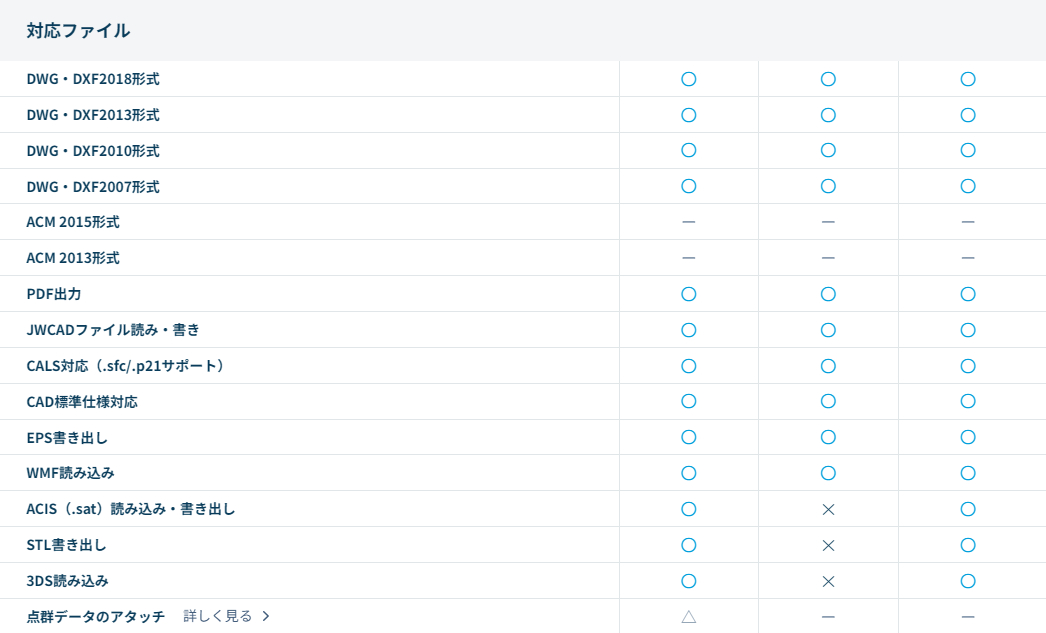Click the 対応ファイル section header
Image resolution: width=1046 pixels, height=633 pixels.
click(78, 30)
